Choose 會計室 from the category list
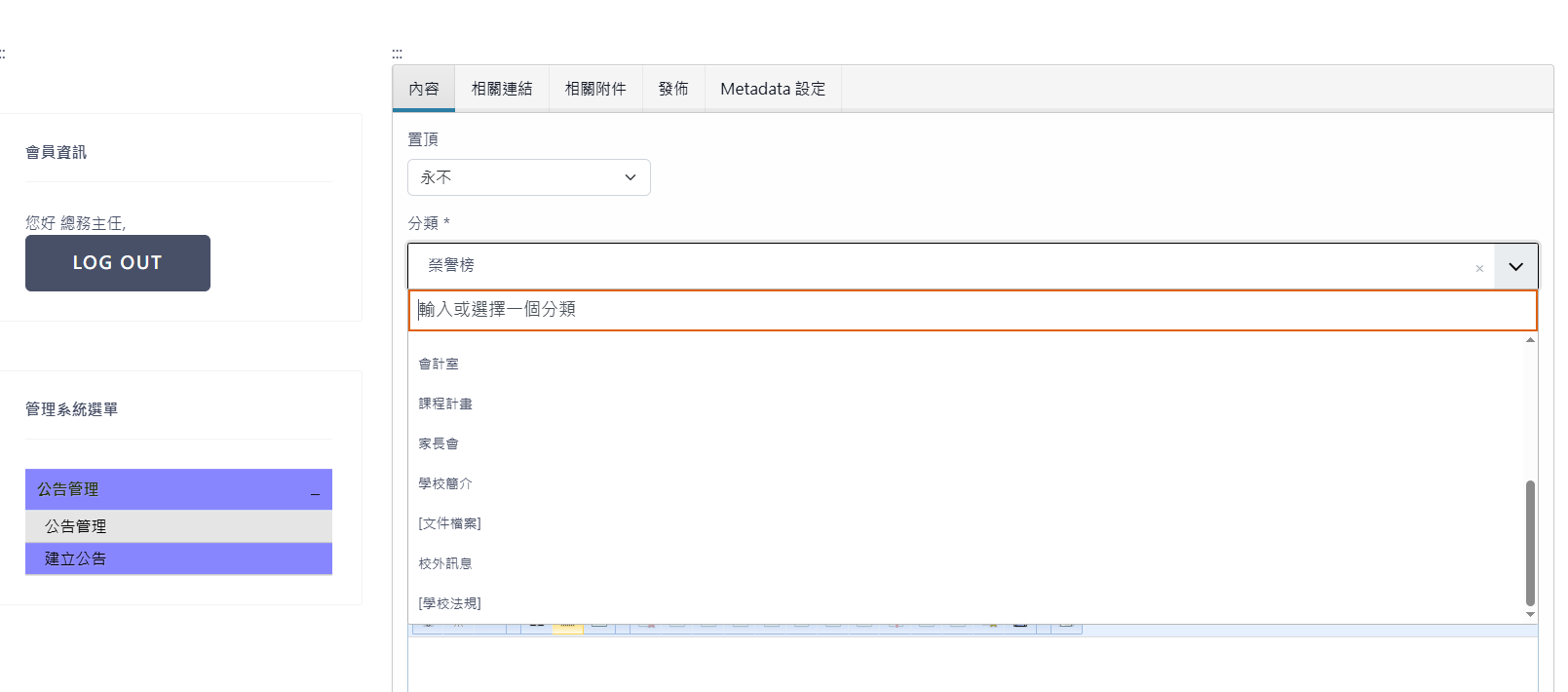 pyautogui.click(x=439, y=364)
